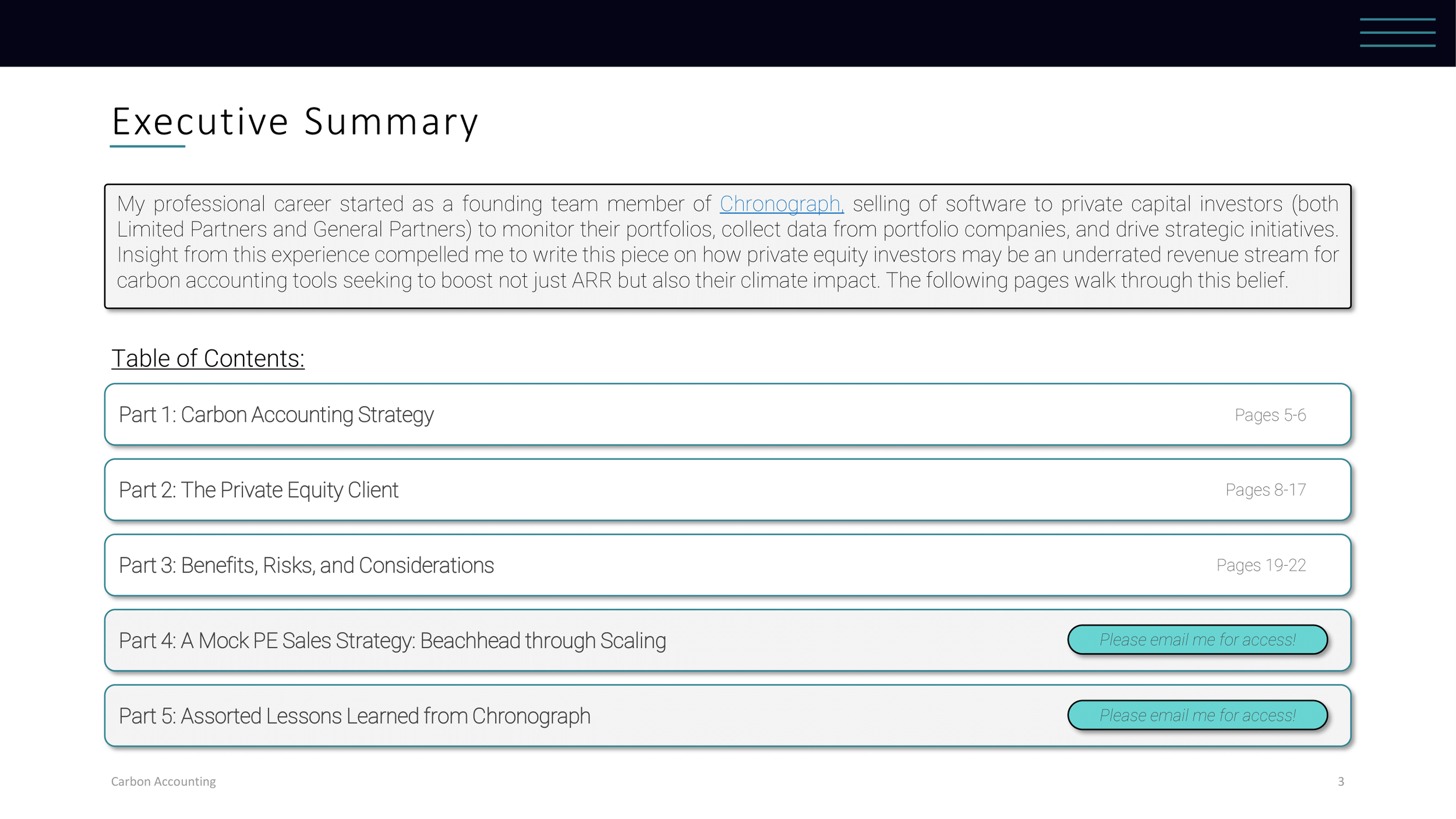Open the Chronograph hyperlink

(x=782, y=204)
